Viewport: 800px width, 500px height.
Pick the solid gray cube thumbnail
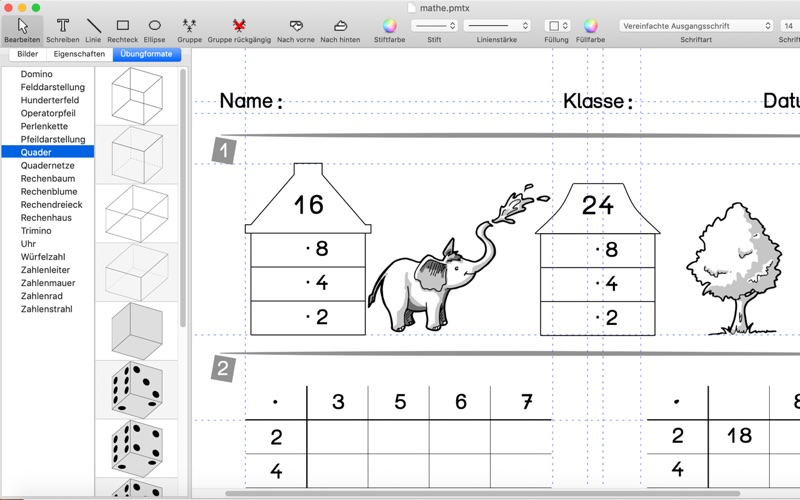pos(137,331)
